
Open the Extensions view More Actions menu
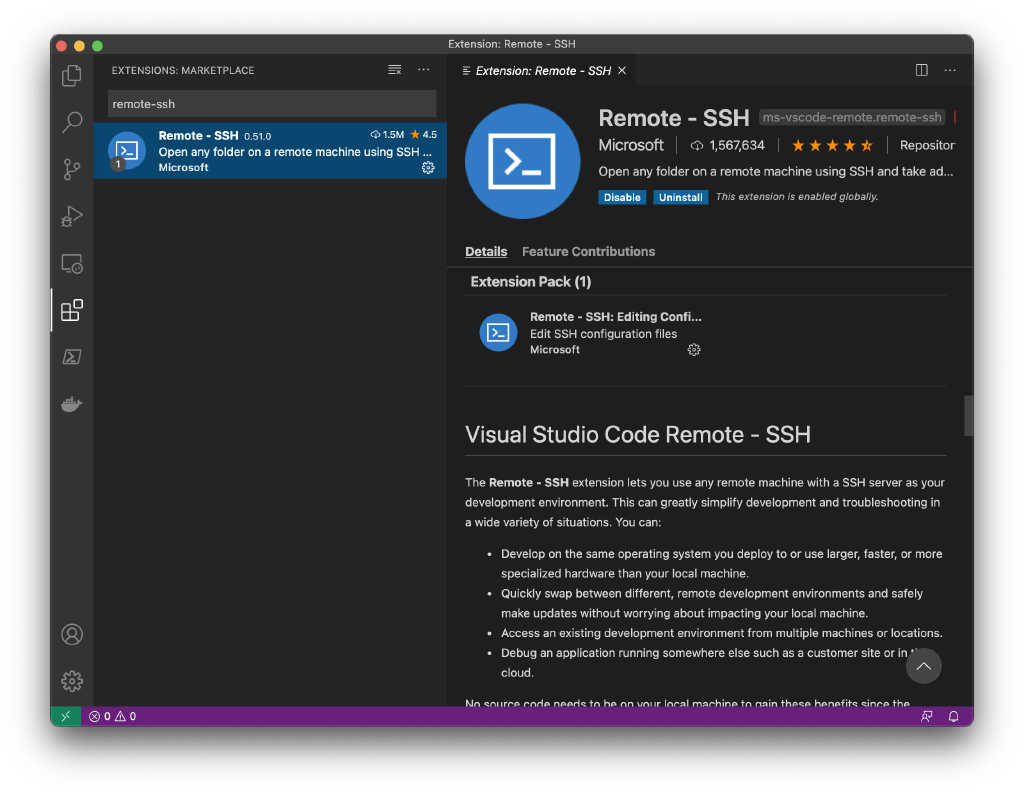point(423,70)
